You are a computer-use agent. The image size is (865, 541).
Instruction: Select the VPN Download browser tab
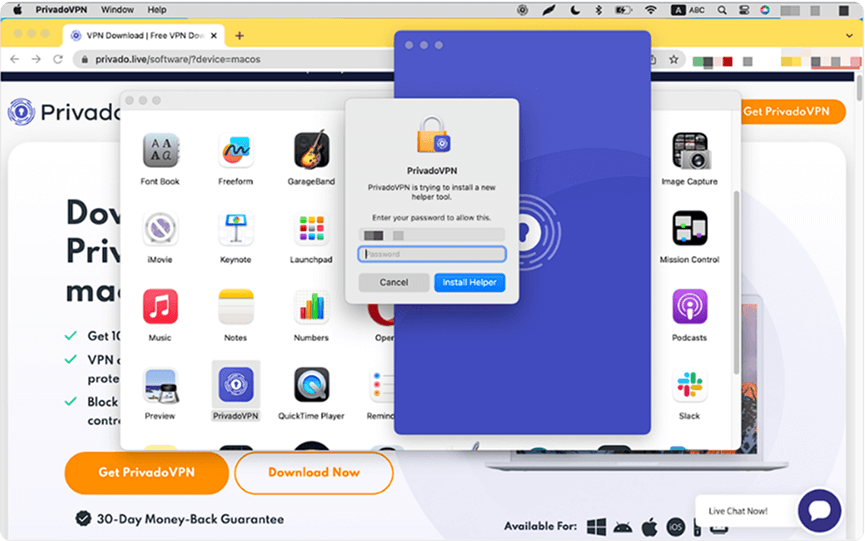coord(145,36)
